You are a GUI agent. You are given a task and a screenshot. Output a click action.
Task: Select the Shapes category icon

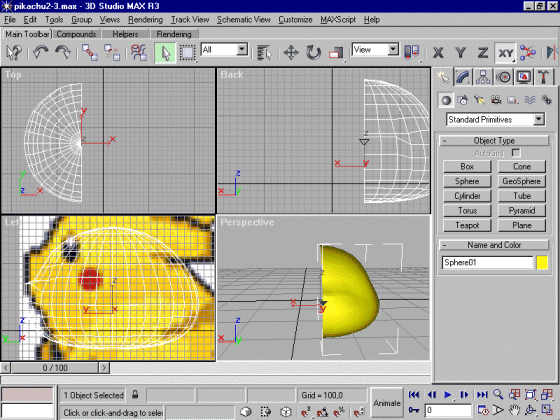tap(462, 100)
